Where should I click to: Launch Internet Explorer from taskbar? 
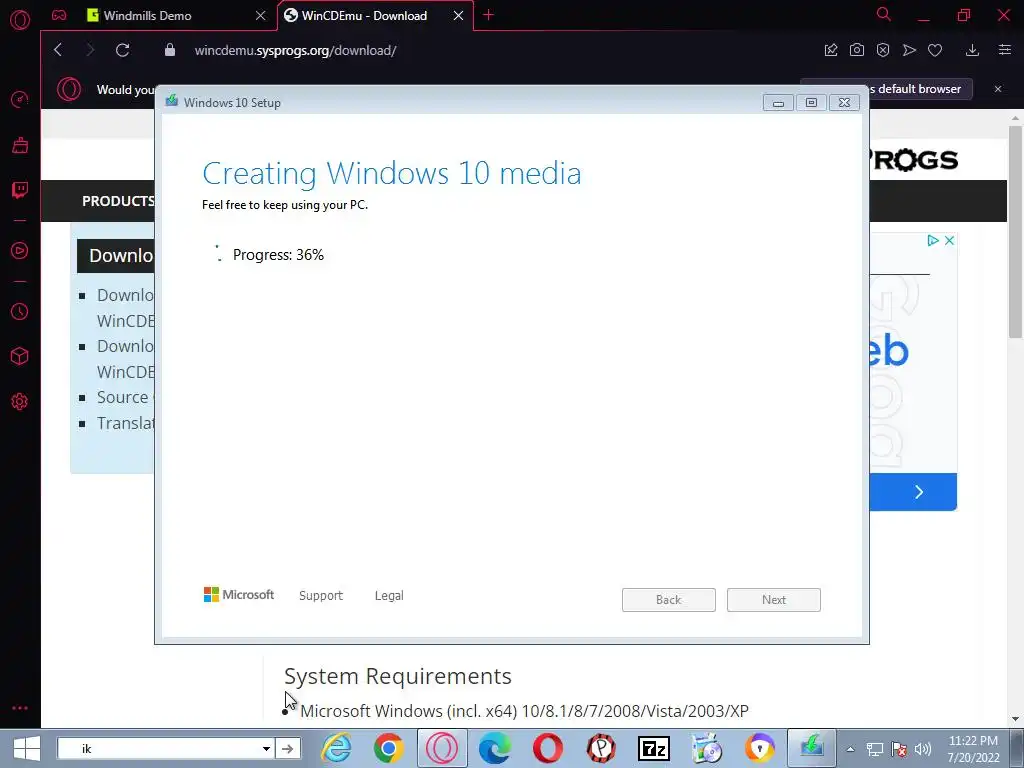click(x=336, y=748)
